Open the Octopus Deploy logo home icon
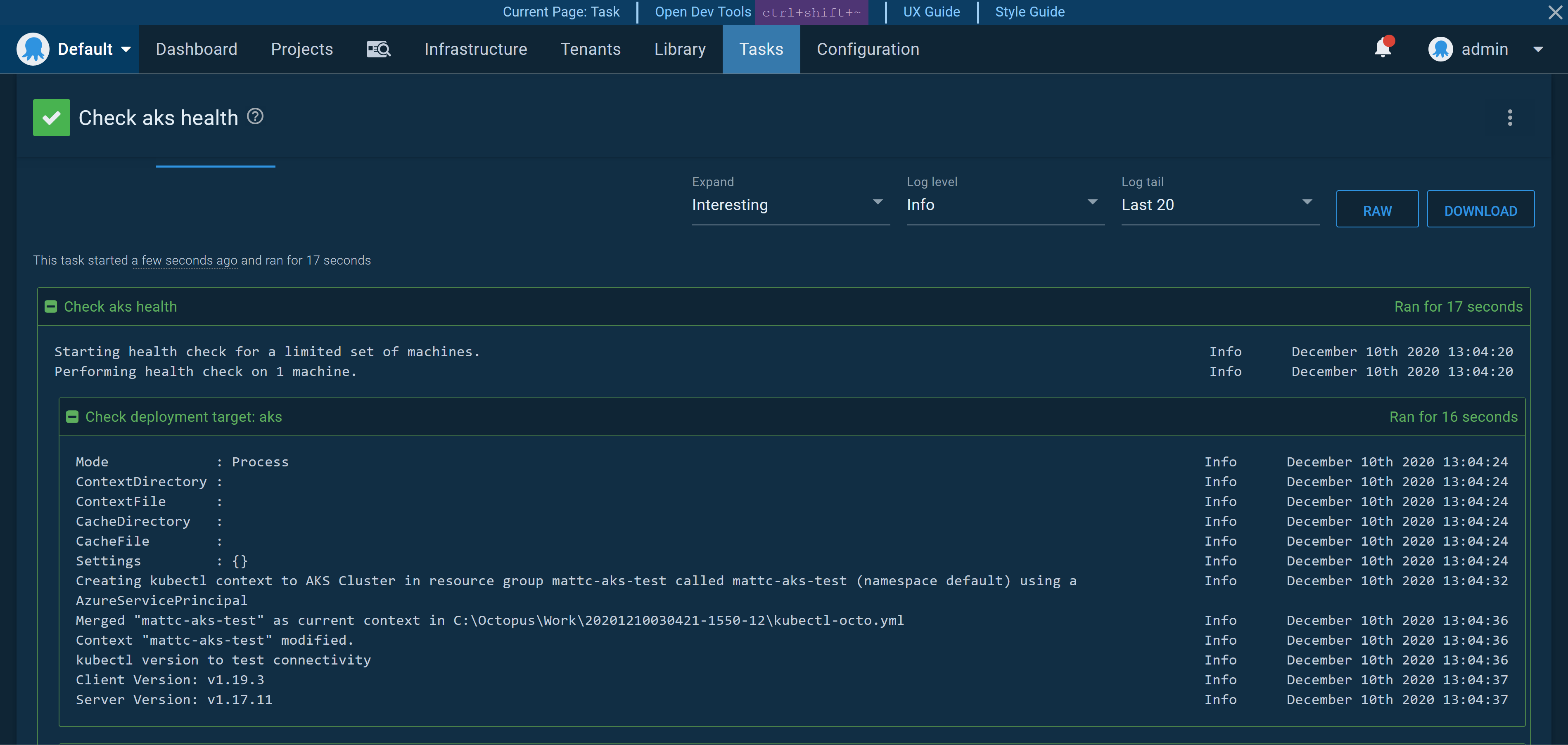1568x745 pixels. click(x=33, y=49)
